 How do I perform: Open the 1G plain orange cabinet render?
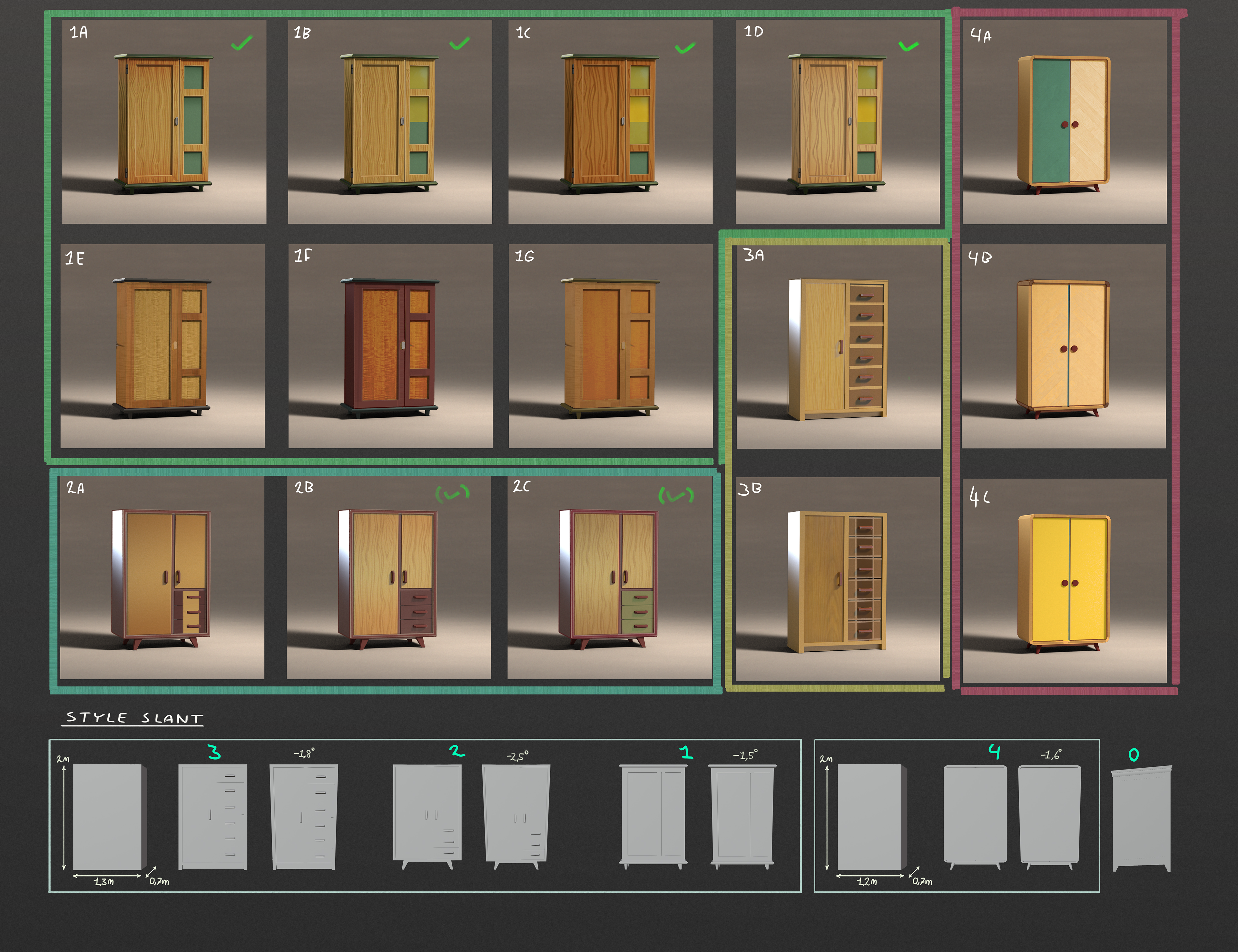coord(611,346)
